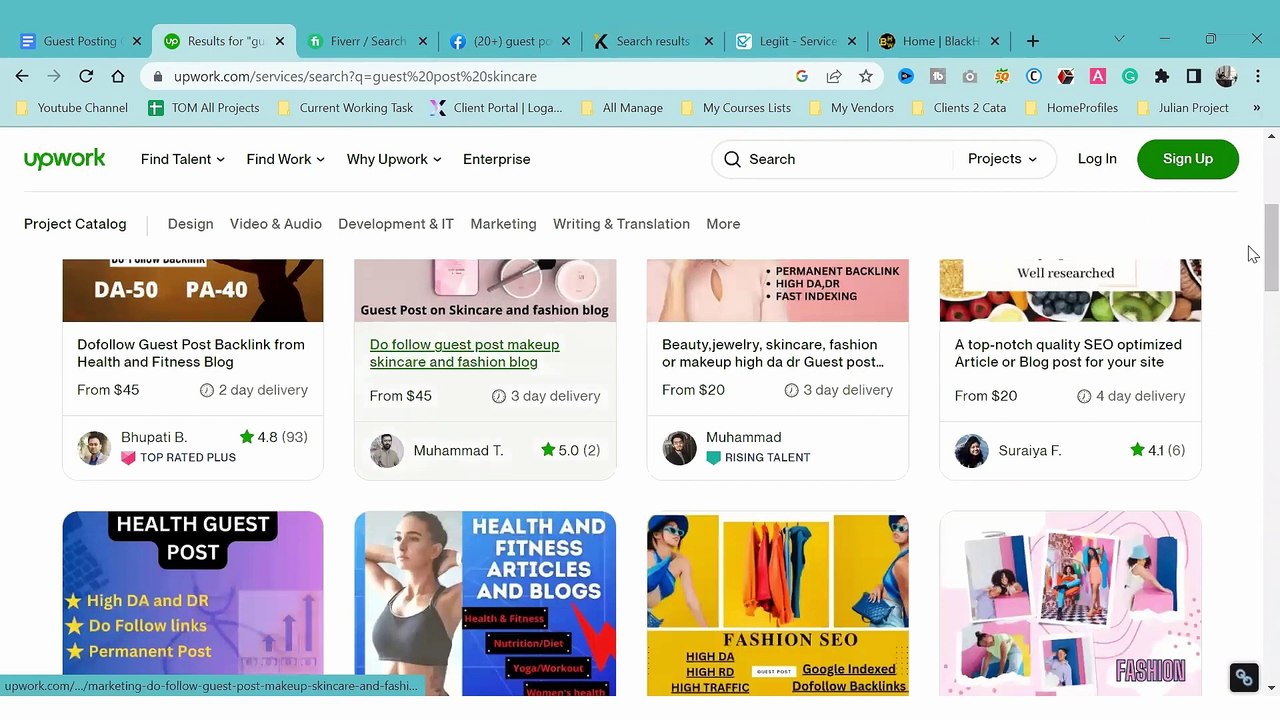Click the browser back arrow
1280x720 pixels.
(x=22, y=76)
